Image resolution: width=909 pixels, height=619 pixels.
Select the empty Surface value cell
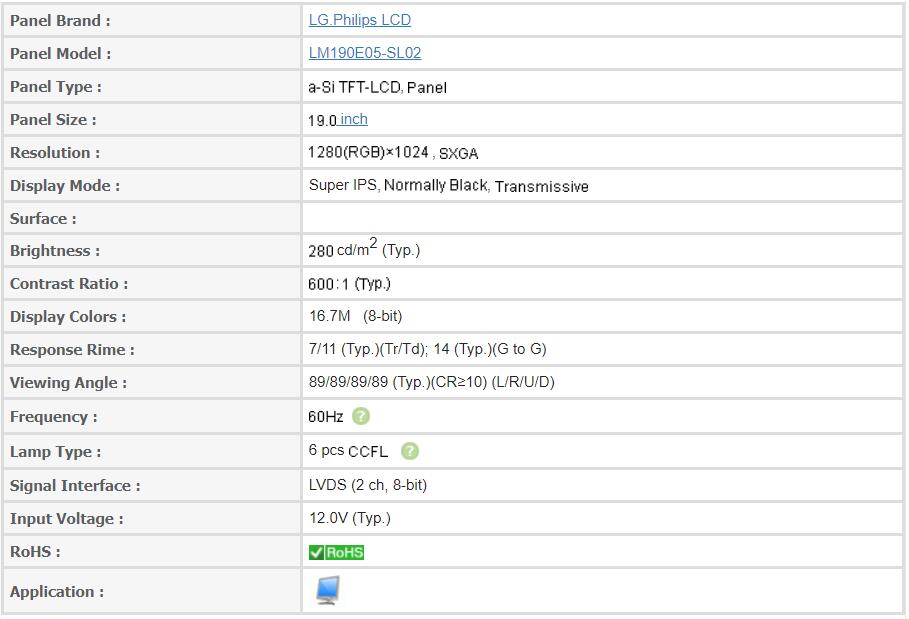pyautogui.click(x=602, y=219)
